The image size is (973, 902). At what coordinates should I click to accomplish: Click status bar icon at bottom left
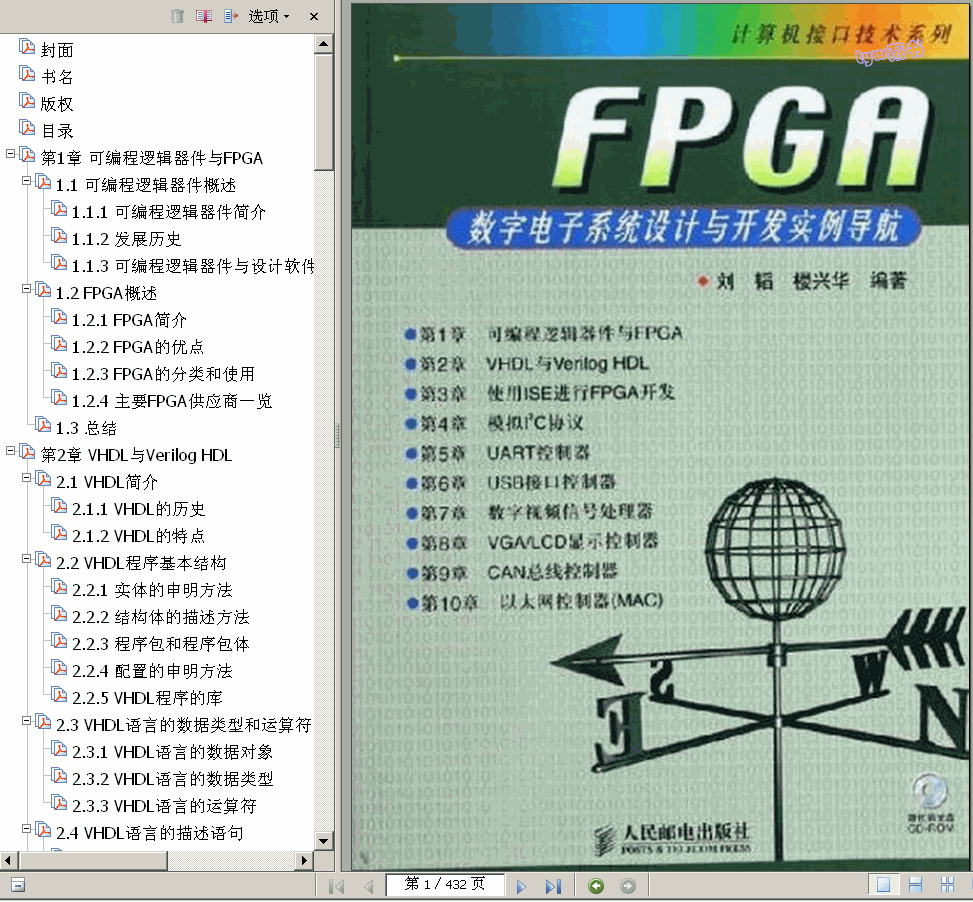18,885
